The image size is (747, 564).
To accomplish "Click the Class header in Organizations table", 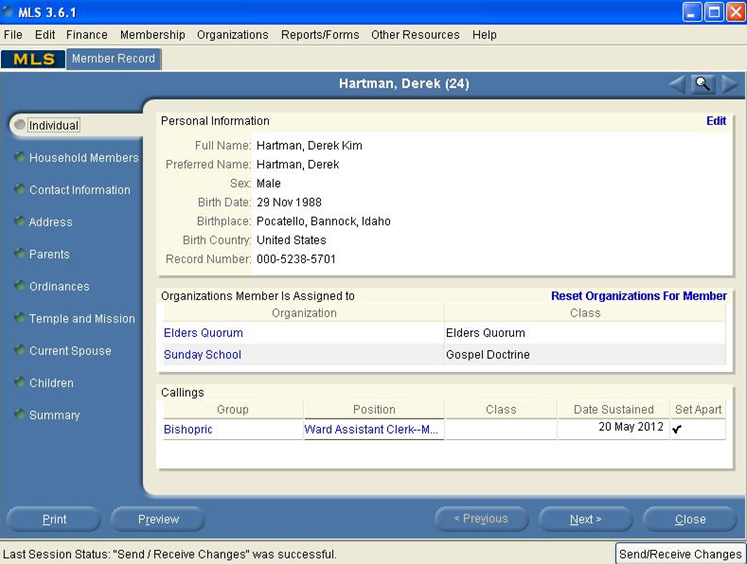I will coord(585,313).
